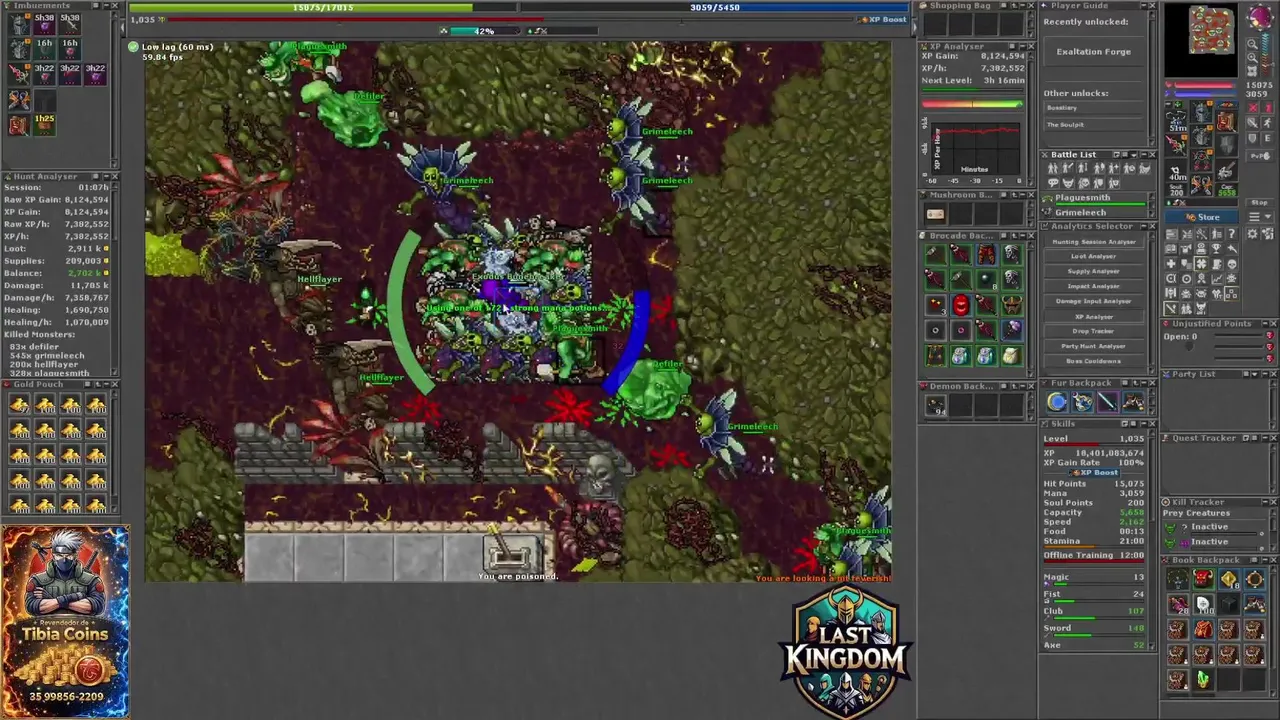The width and height of the screenshot is (1280, 720).
Task: Open the Store button
Action: point(1201,217)
